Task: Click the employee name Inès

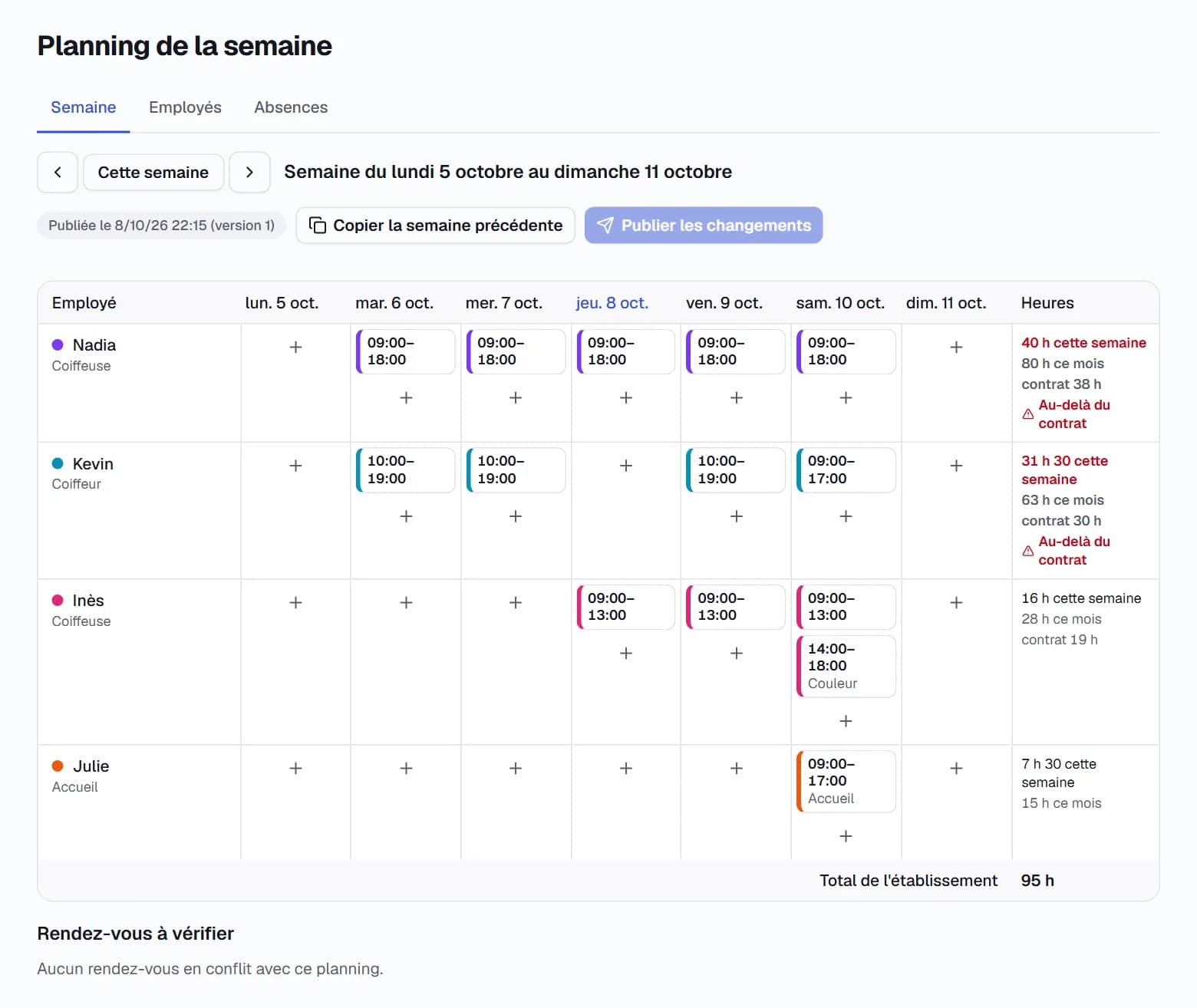Action: pos(88,601)
